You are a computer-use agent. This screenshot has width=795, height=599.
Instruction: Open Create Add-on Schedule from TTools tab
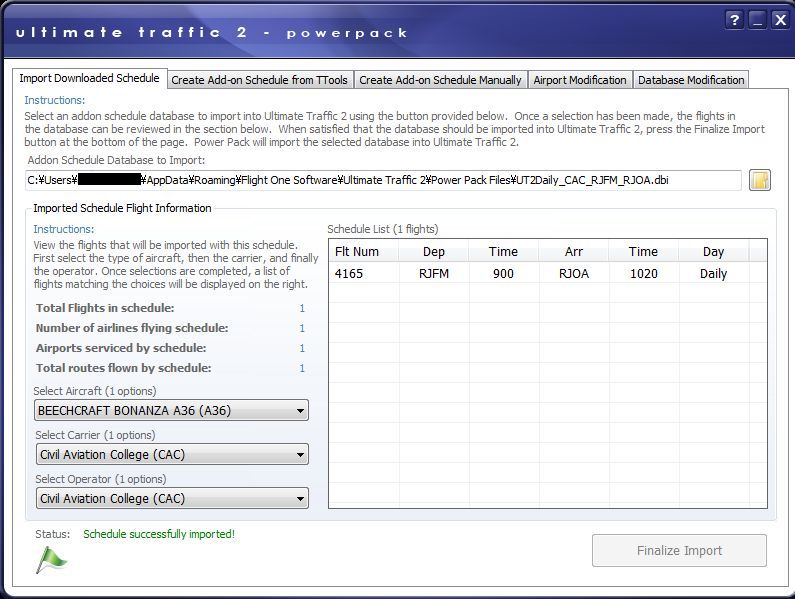click(260, 80)
